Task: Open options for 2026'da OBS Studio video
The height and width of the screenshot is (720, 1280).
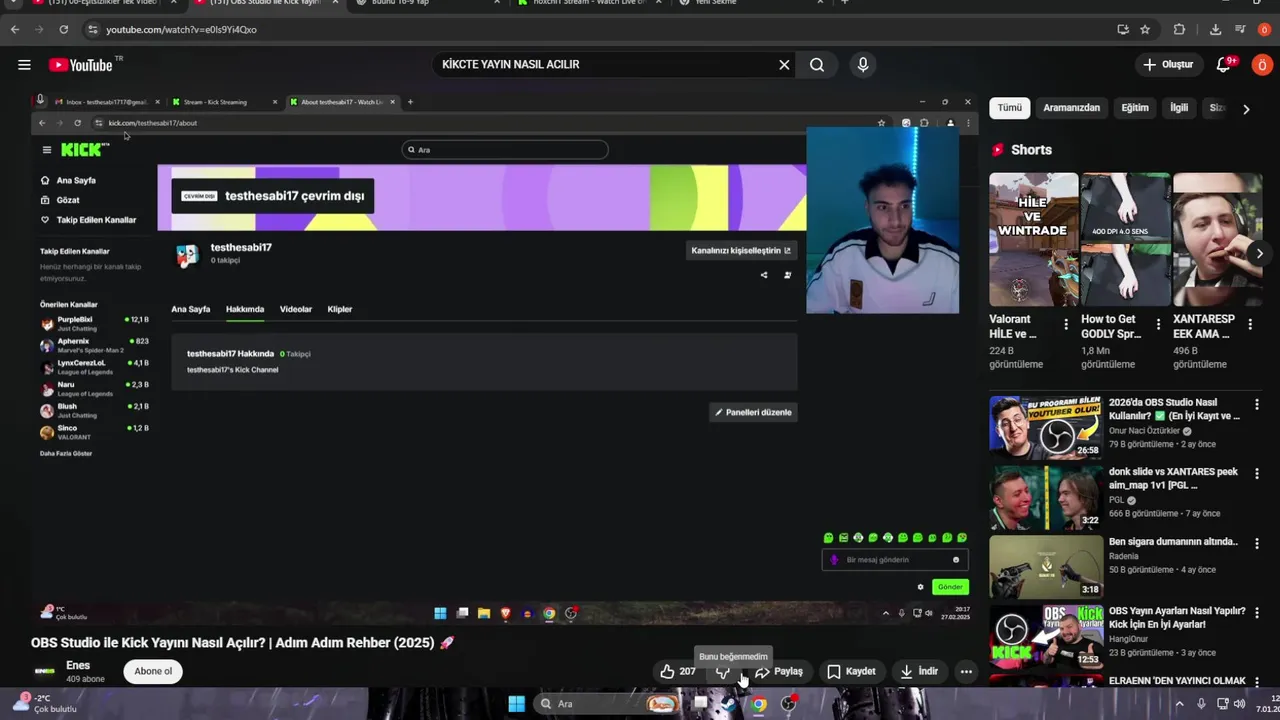Action: point(1257,405)
